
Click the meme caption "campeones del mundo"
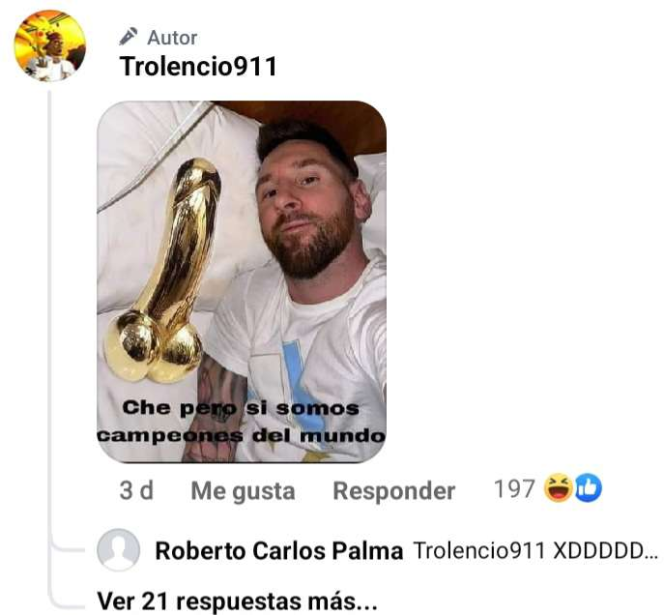tap(241, 435)
